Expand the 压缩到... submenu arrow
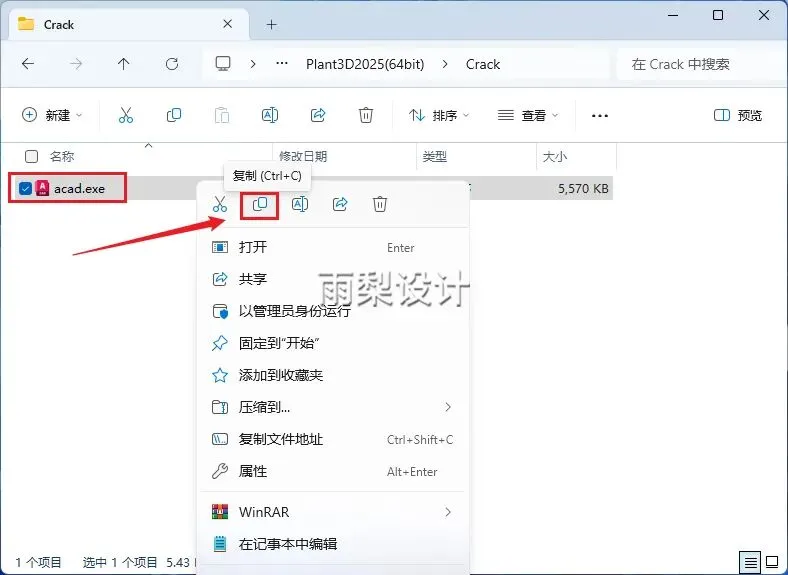Viewport: 788px width, 575px height. [x=448, y=407]
